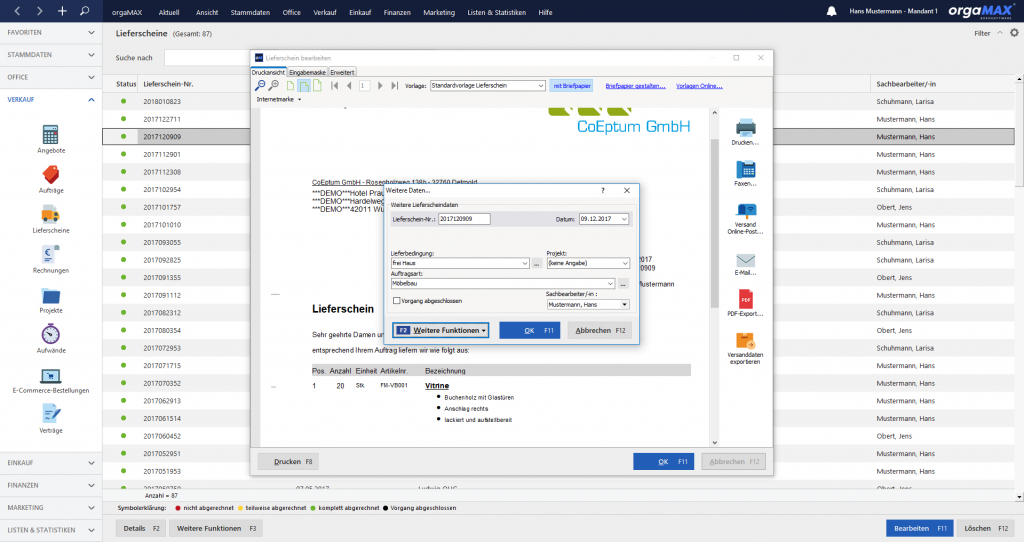Click the PDF-Export icon
The width and height of the screenshot is (1024, 542).
pos(745,299)
